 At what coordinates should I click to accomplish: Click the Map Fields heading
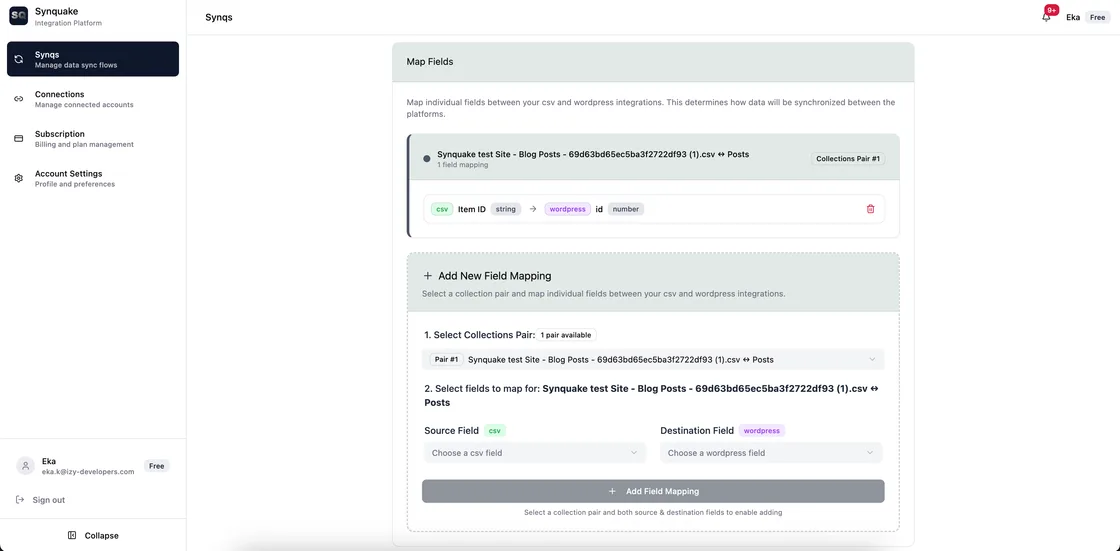430,62
